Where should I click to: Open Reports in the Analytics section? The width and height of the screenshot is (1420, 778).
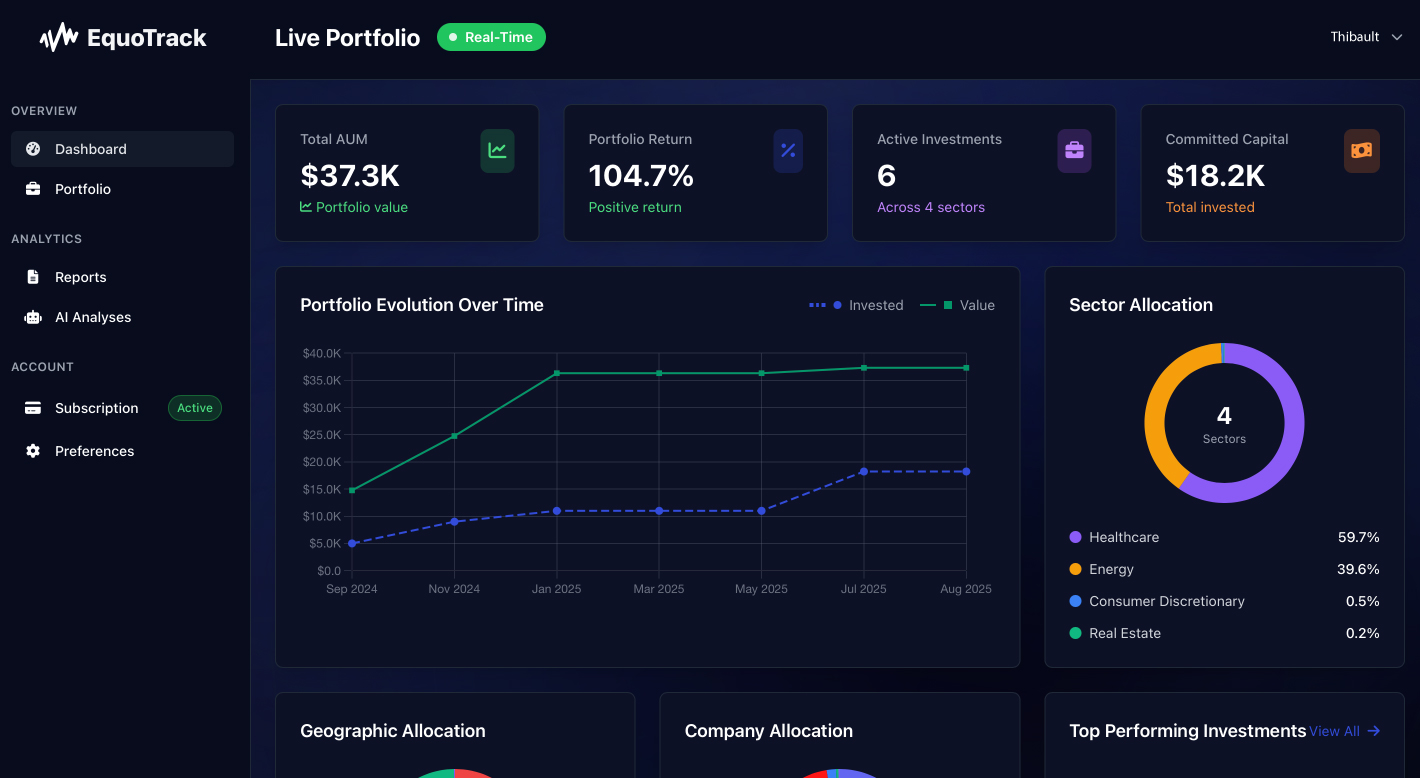pyautogui.click(x=80, y=277)
